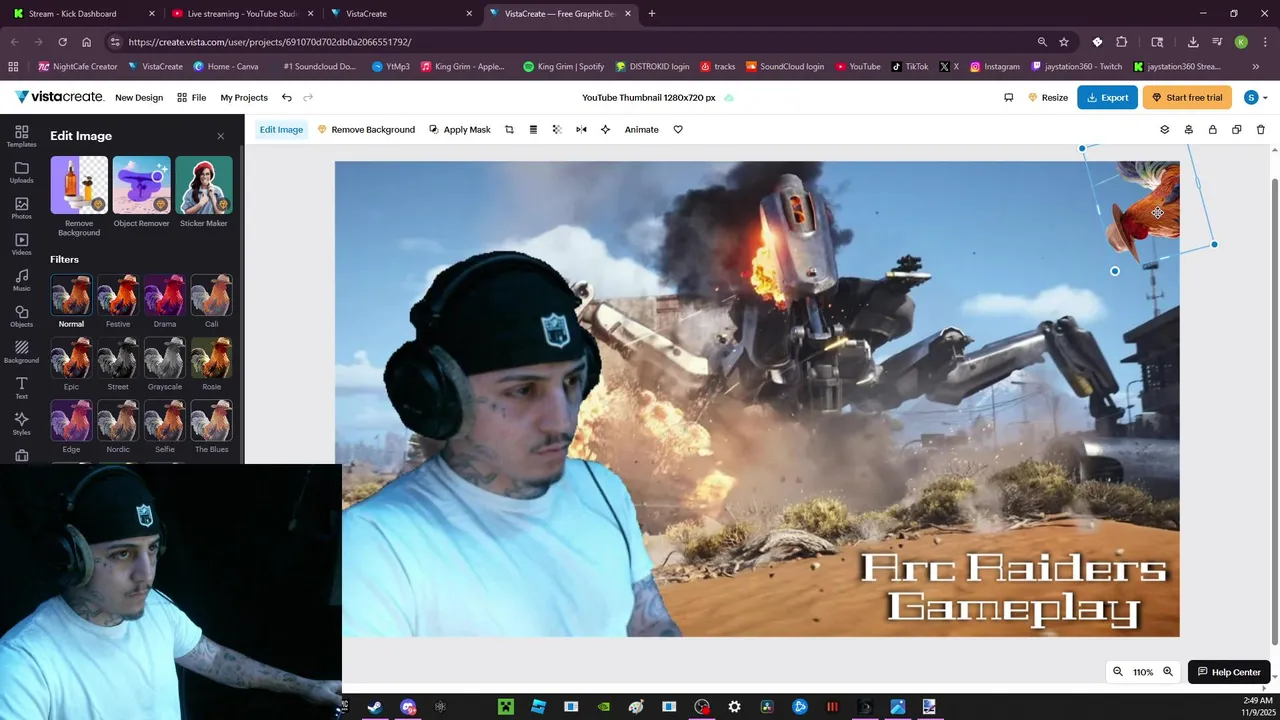The height and width of the screenshot is (720, 1280).
Task: Zoom out the canvas with minus magnifier
Action: pos(1118,672)
